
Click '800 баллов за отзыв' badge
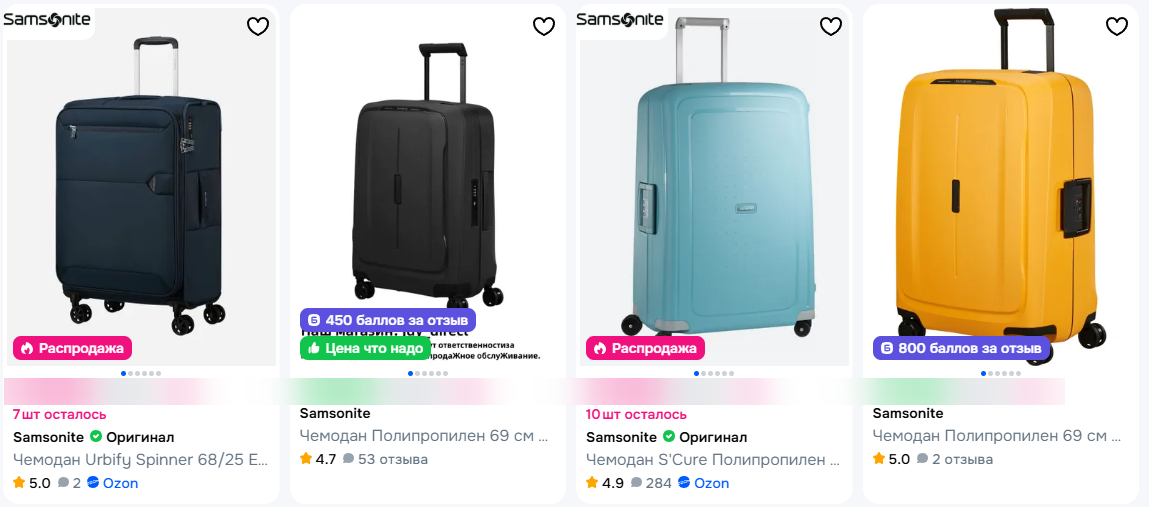[x=961, y=348]
